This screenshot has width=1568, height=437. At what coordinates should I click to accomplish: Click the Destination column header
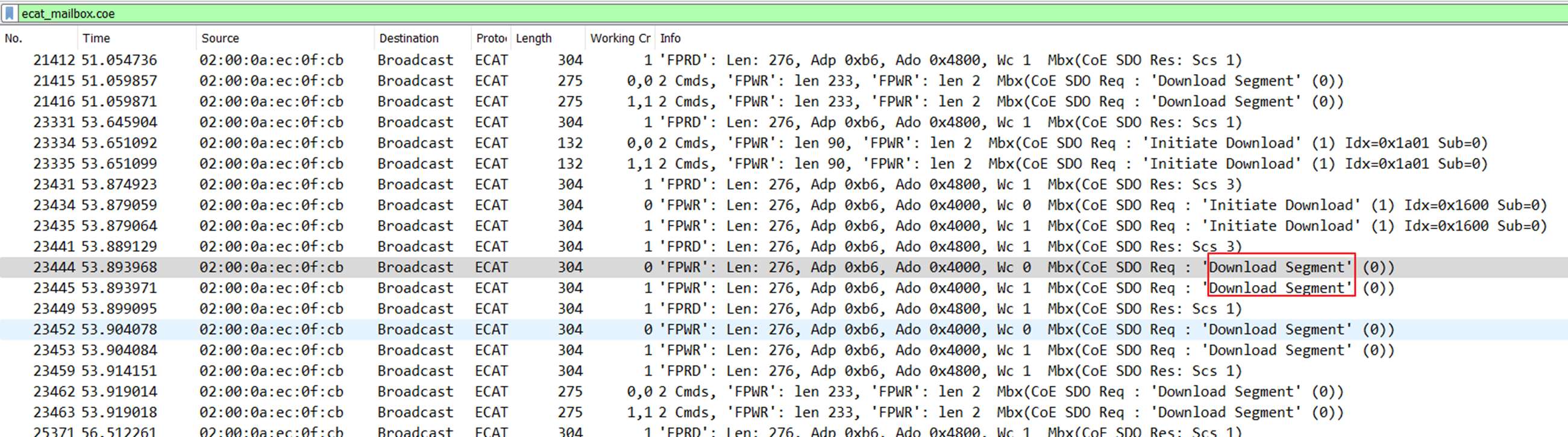(409, 39)
